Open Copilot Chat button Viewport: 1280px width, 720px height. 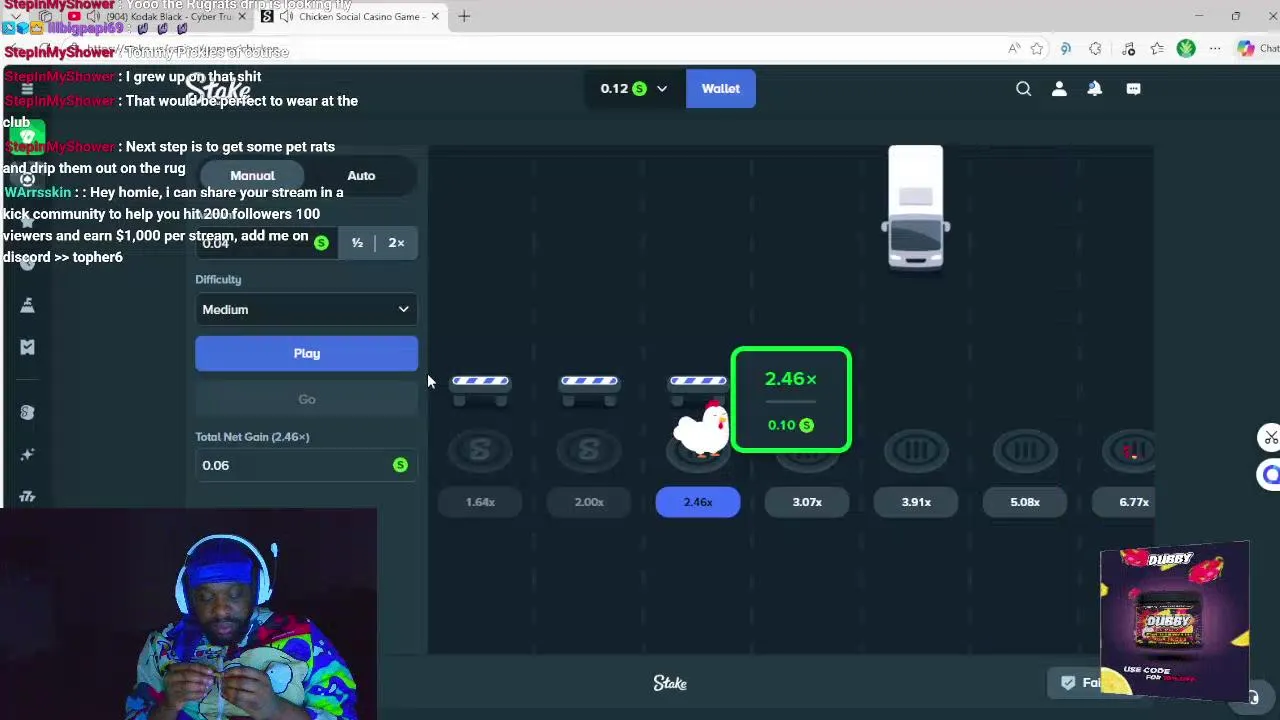click(x=1256, y=48)
